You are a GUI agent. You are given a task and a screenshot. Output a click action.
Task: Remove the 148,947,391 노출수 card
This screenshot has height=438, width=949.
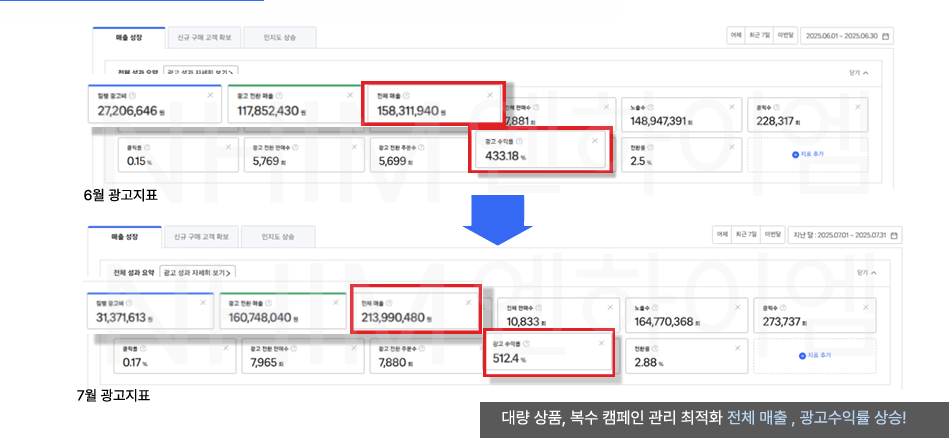[731, 106]
